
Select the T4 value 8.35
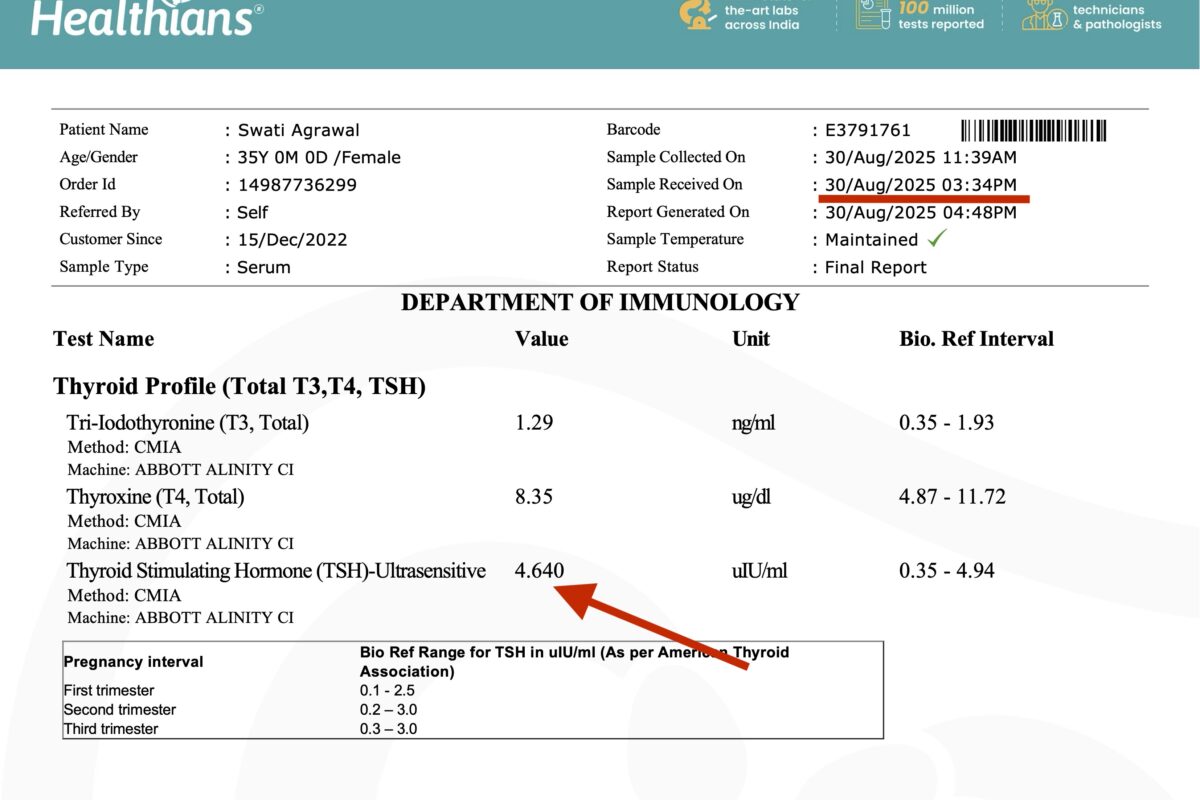[x=534, y=497]
